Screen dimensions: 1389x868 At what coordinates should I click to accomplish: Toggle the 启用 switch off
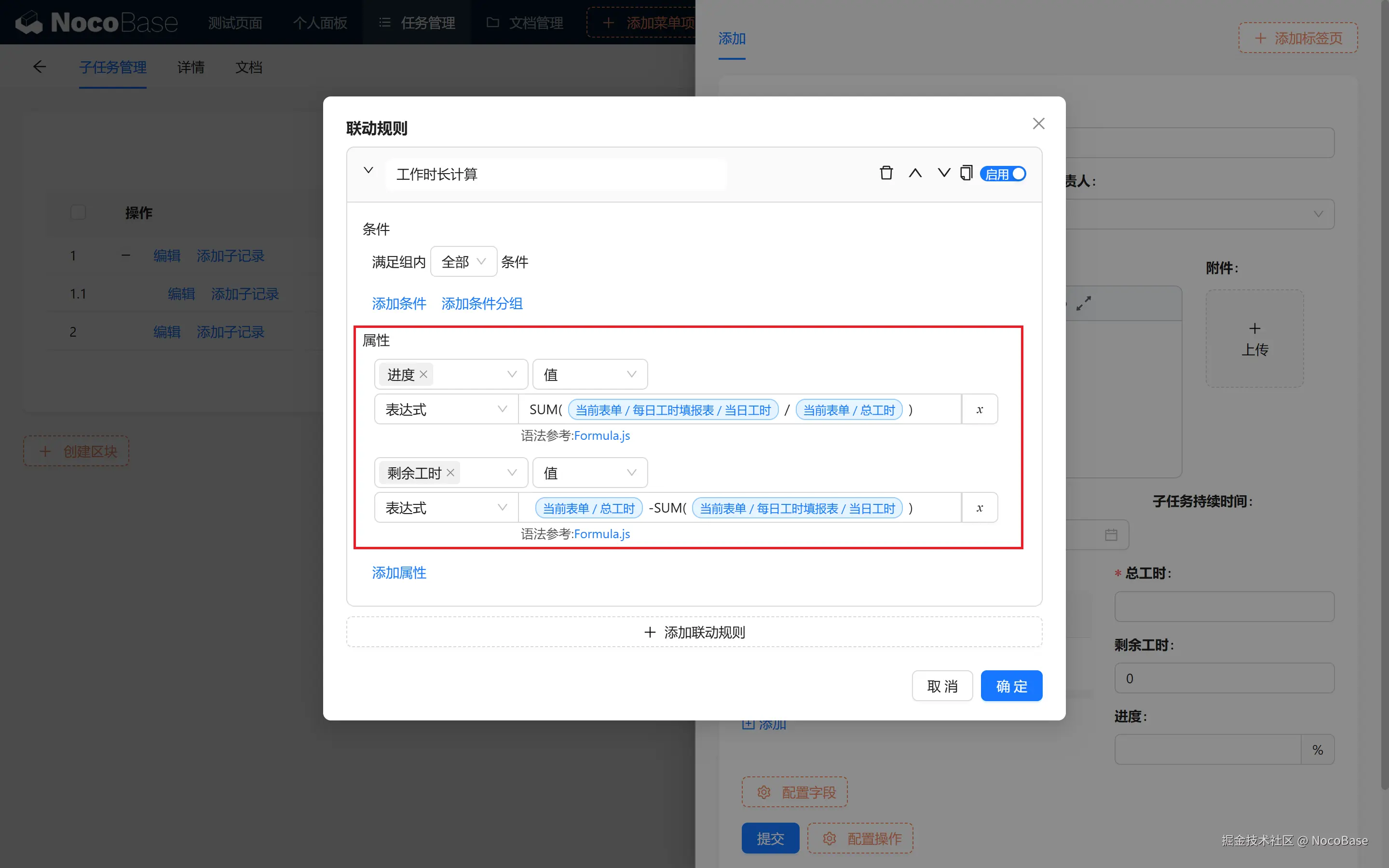(x=1003, y=174)
